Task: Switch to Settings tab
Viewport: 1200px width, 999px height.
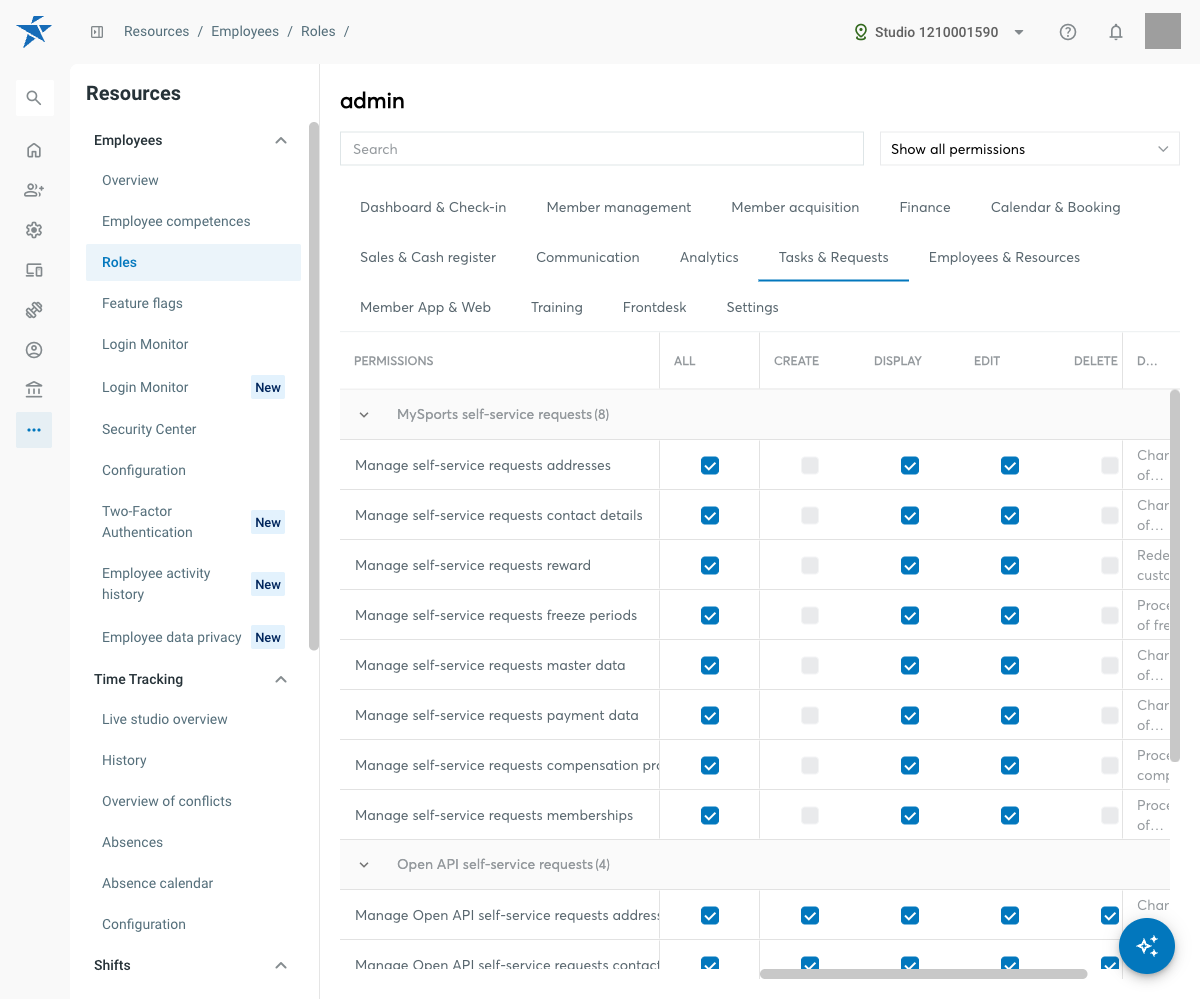Action: (752, 307)
